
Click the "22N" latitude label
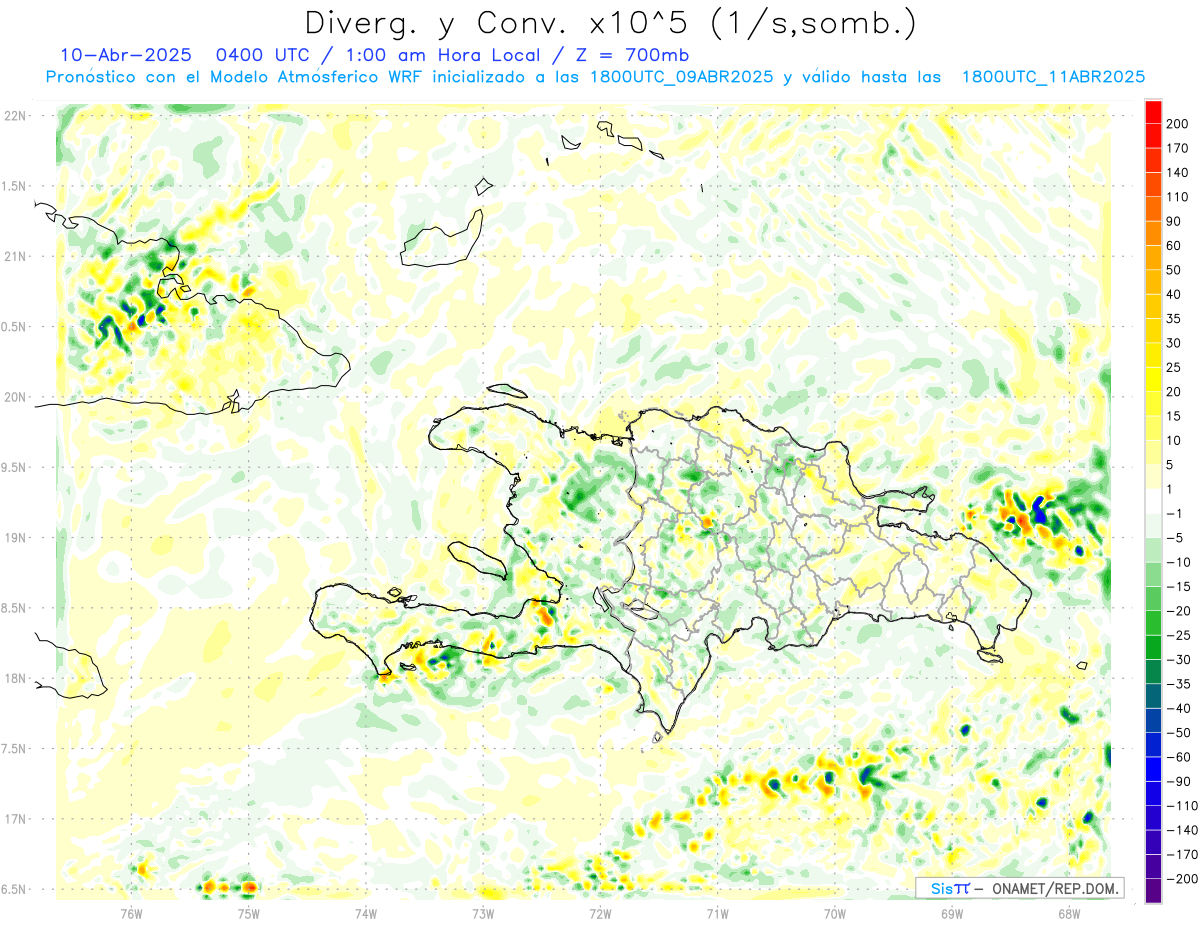pyautogui.click(x=15, y=116)
